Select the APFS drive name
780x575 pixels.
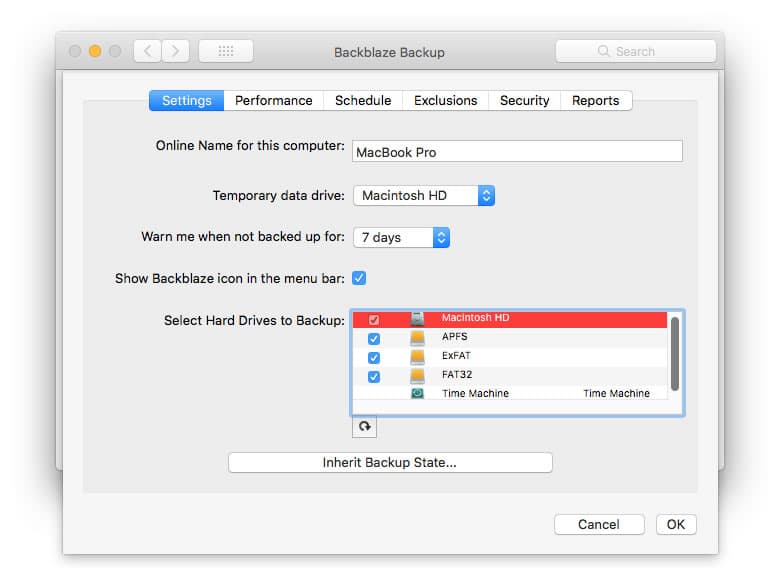455,337
